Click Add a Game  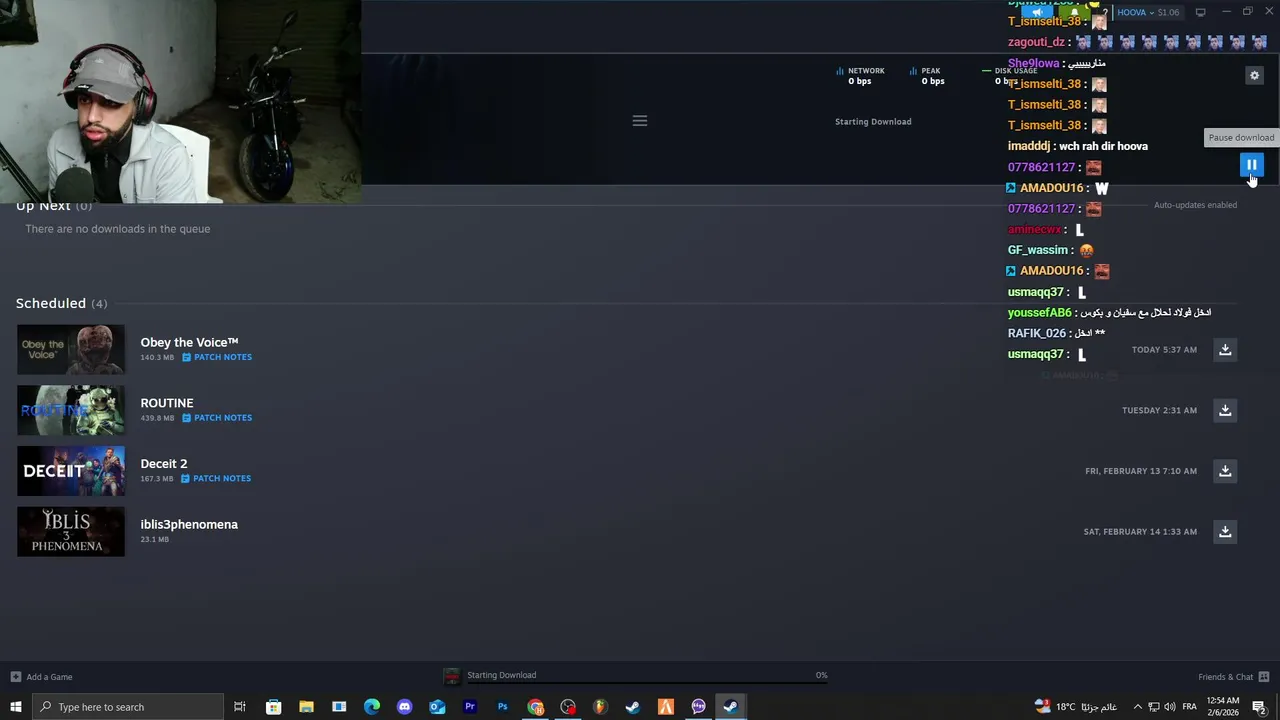pos(41,677)
